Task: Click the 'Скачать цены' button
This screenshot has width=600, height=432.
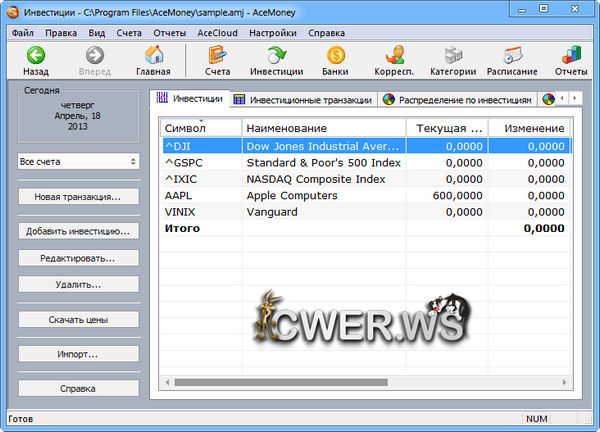Action: point(78,320)
